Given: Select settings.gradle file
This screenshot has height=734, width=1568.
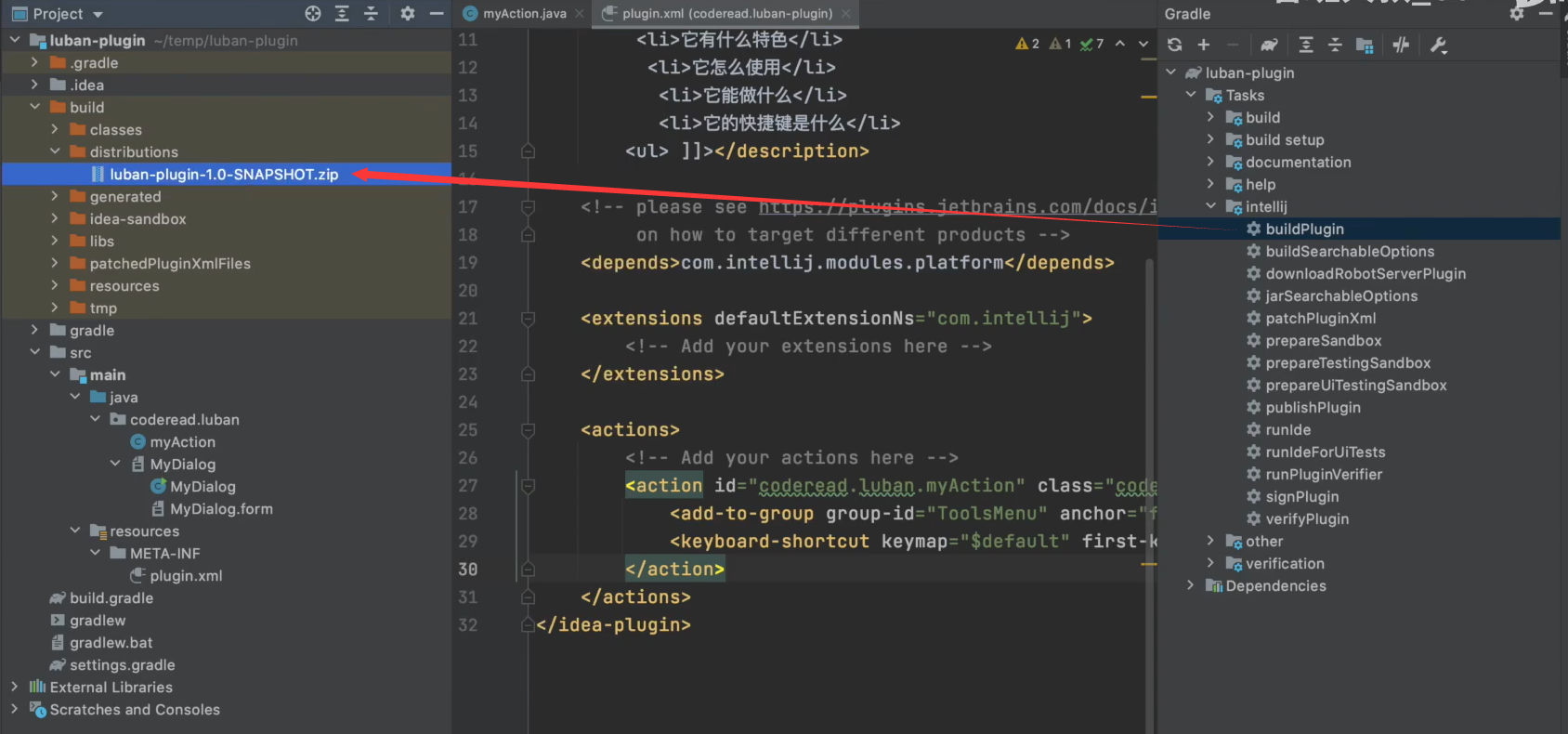Looking at the screenshot, I should [x=122, y=664].
